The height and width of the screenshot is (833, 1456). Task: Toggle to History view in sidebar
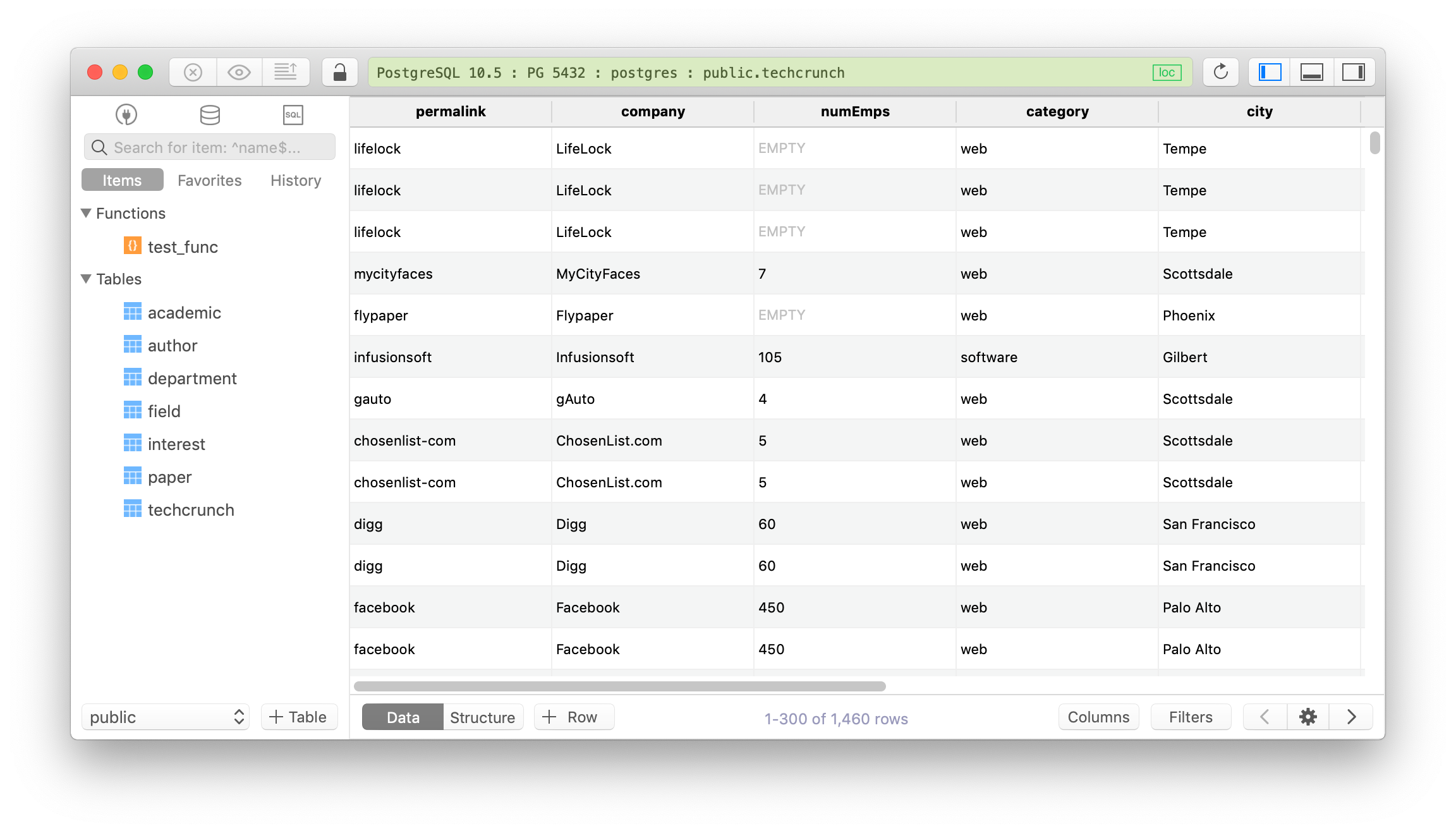click(x=297, y=180)
